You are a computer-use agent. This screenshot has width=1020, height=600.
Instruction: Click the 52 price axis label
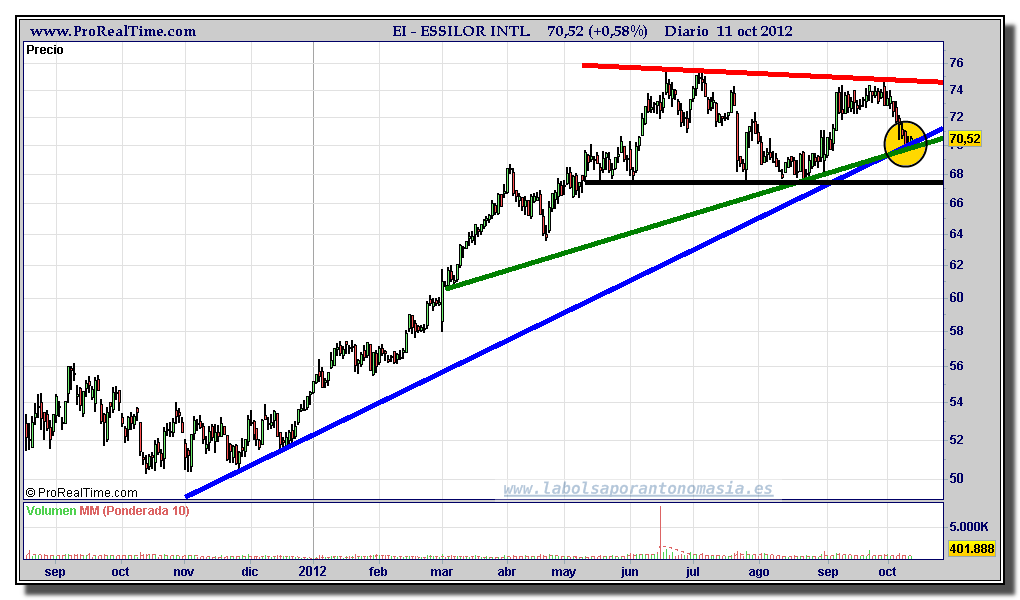pos(956,439)
